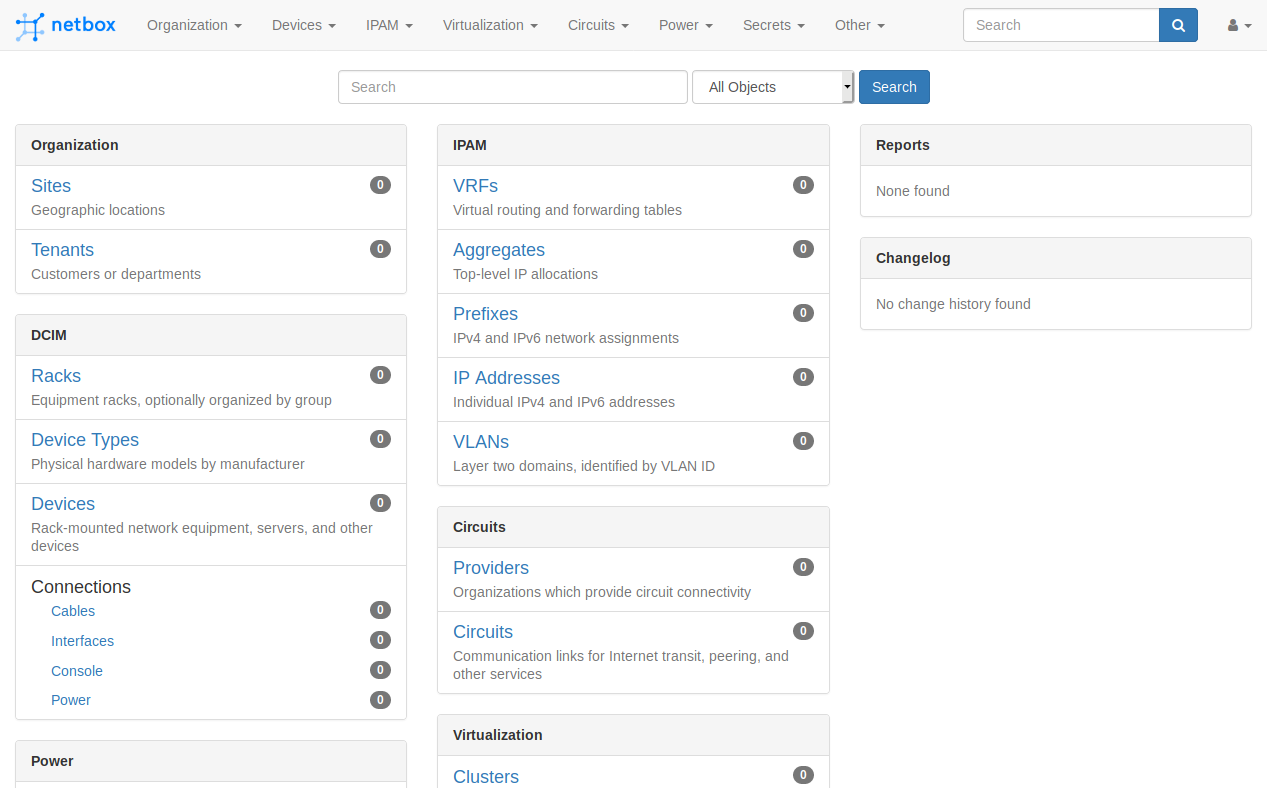This screenshot has width=1267, height=788.
Task: Open the Sites page
Action: coord(51,186)
